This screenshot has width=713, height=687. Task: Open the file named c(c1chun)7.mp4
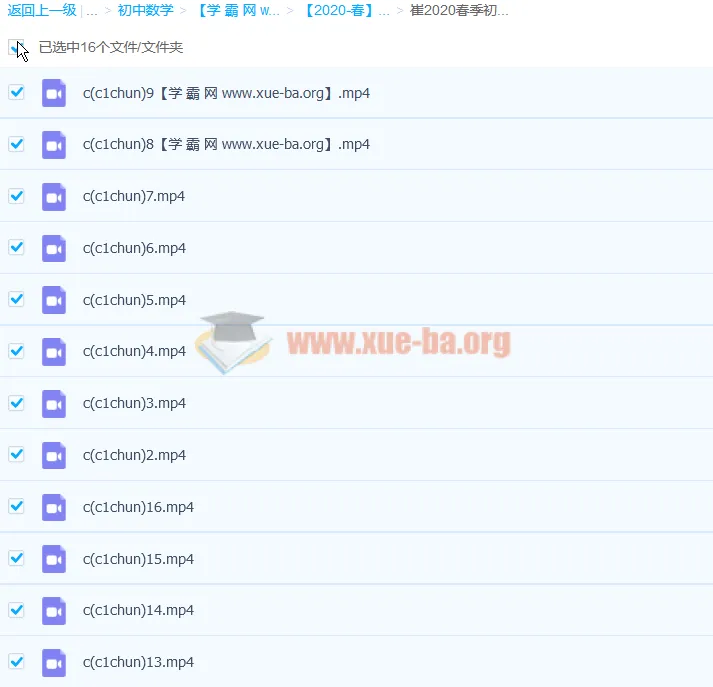(x=134, y=197)
